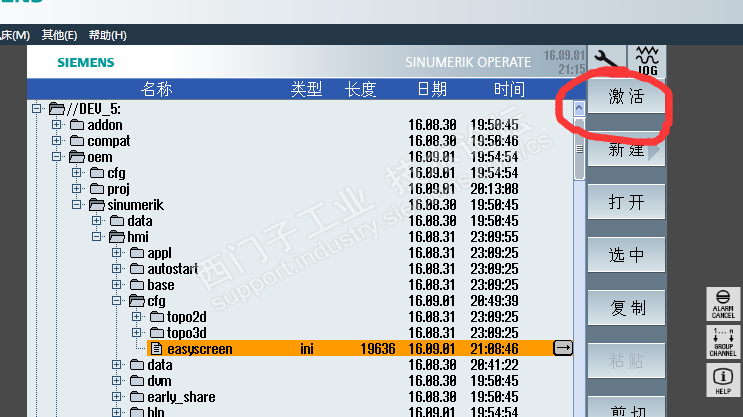The image size is (743, 417).
Task: Click the 时间 column header
Action: coord(509,89)
